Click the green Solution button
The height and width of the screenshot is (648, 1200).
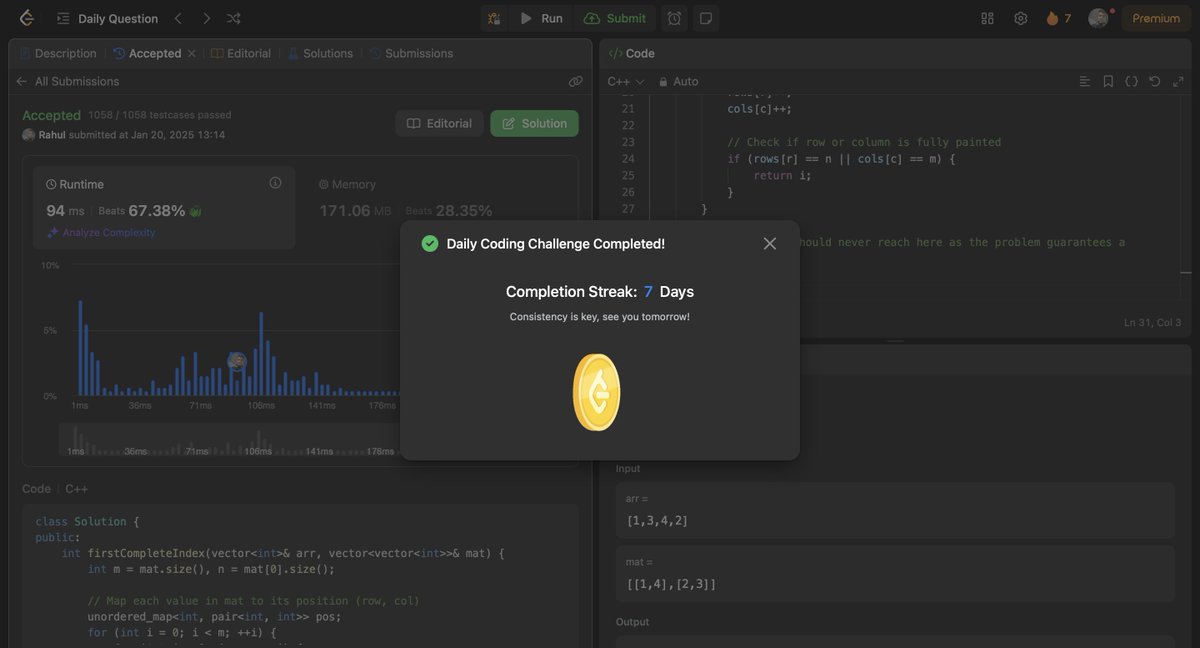pyautogui.click(x=534, y=123)
